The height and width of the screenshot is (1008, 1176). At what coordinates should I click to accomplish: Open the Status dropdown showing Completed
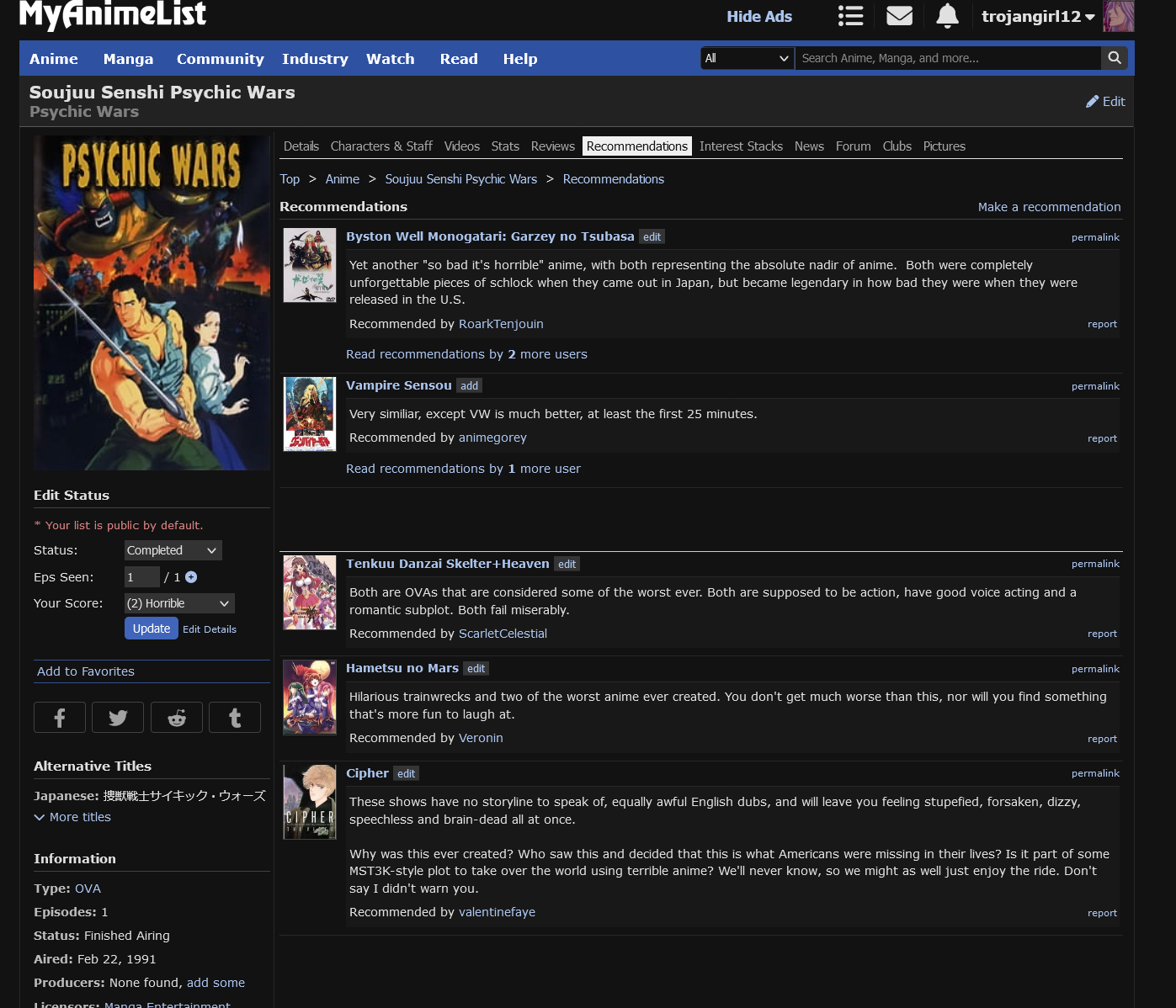pyautogui.click(x=173, y=550)
